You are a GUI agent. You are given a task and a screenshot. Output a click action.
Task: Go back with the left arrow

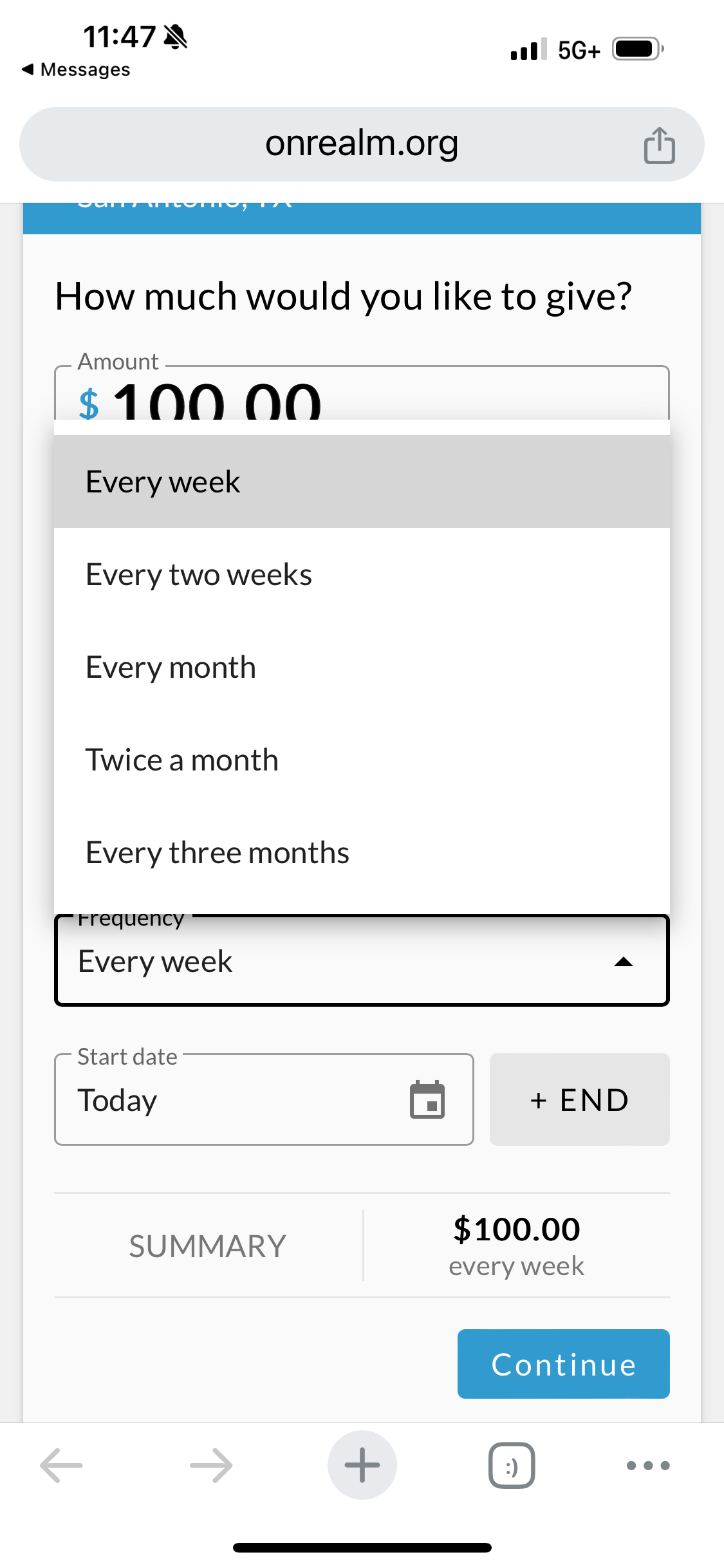pyautogui.click(x=61, y=1466)
